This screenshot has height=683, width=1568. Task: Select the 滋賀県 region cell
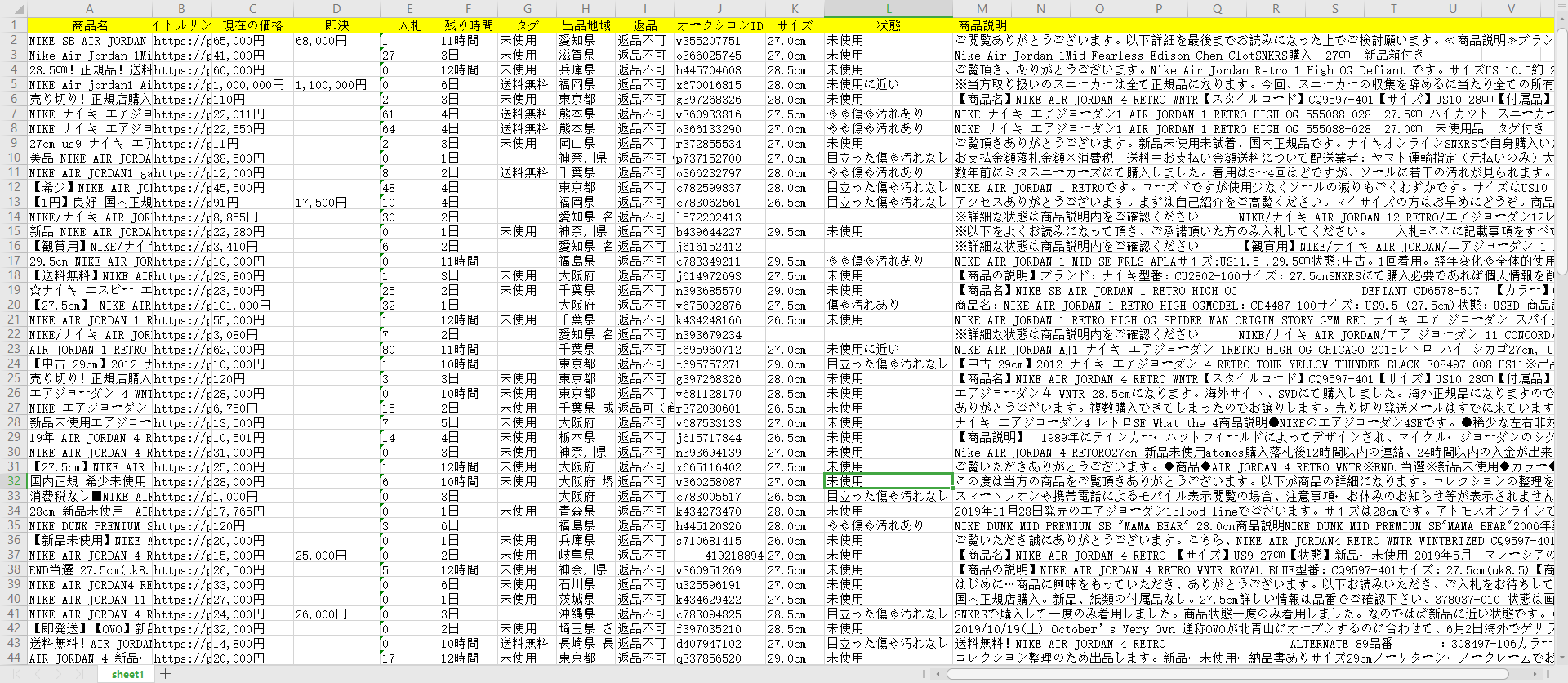pos(586,55)
